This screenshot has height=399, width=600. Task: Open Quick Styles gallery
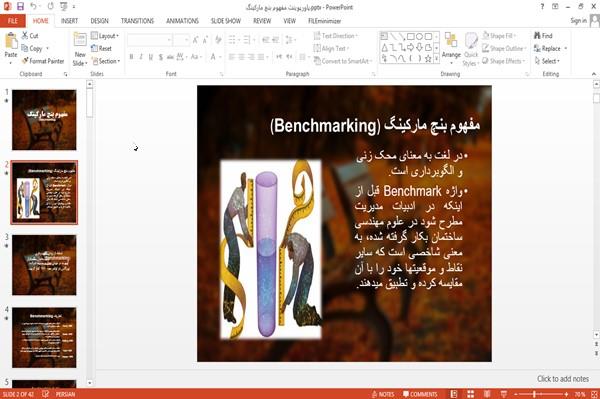471,49
